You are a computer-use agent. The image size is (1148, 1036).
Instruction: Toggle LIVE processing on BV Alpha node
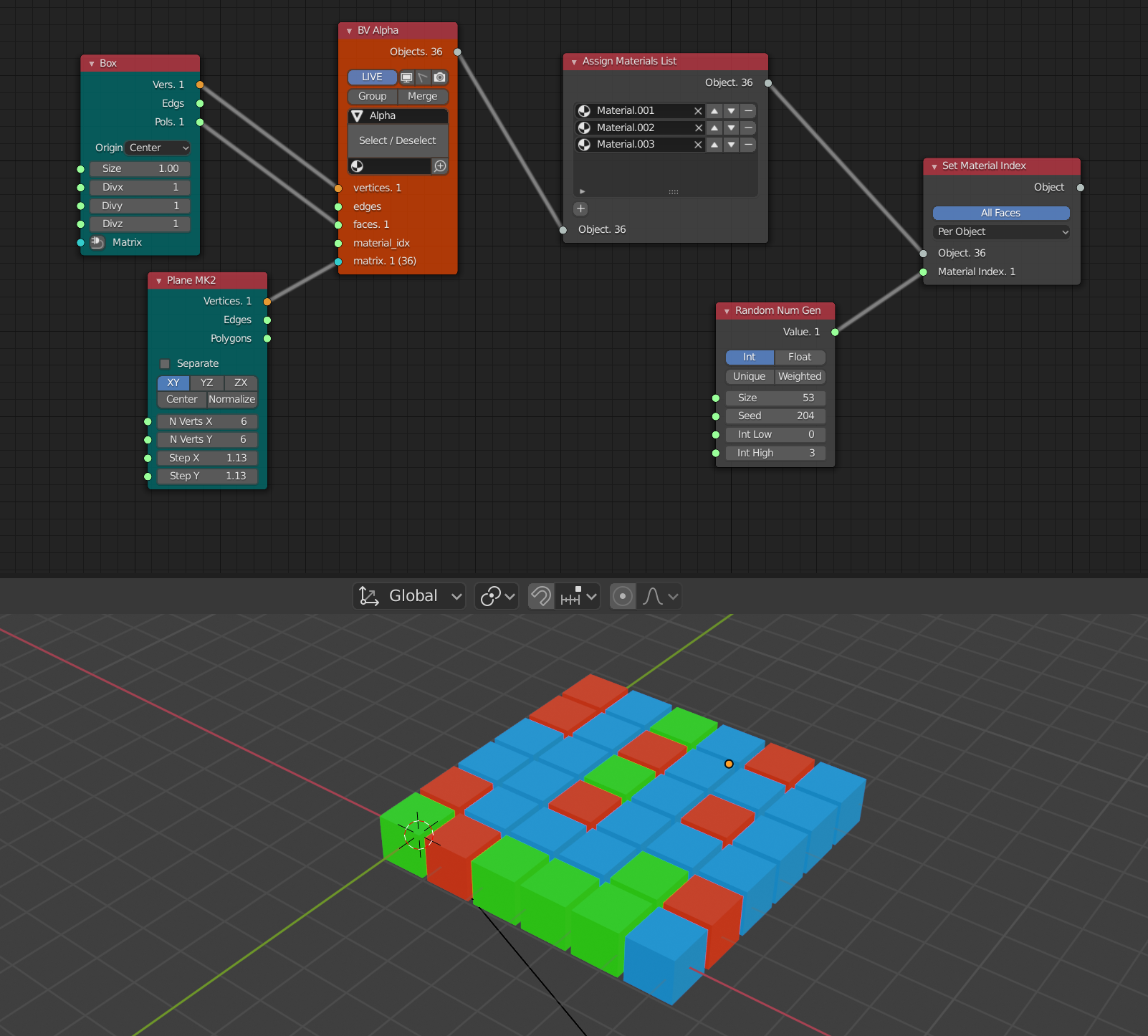point(372,77)
